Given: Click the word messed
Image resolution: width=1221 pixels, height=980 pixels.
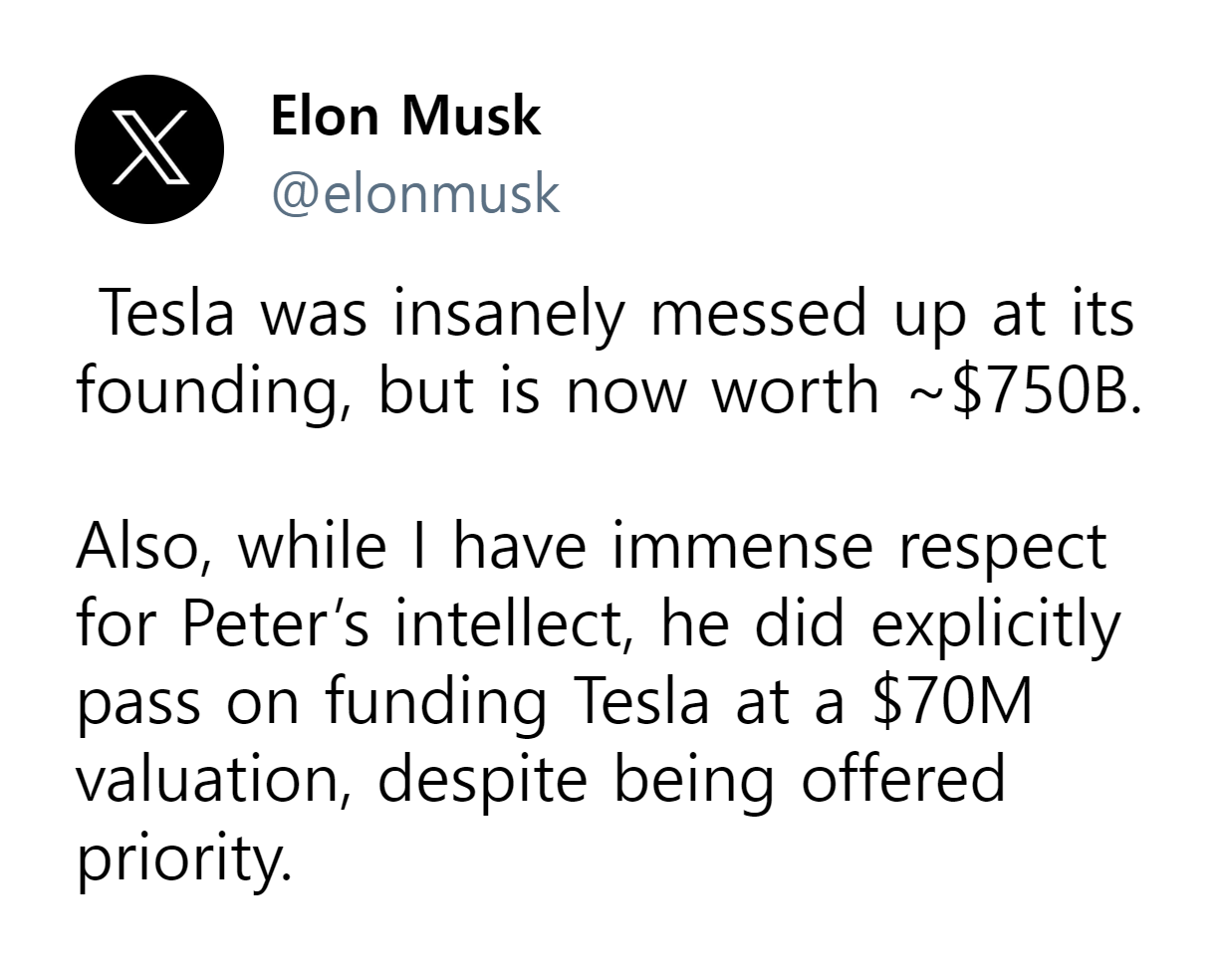Looking at the screenshot, I should pos(760,313).
